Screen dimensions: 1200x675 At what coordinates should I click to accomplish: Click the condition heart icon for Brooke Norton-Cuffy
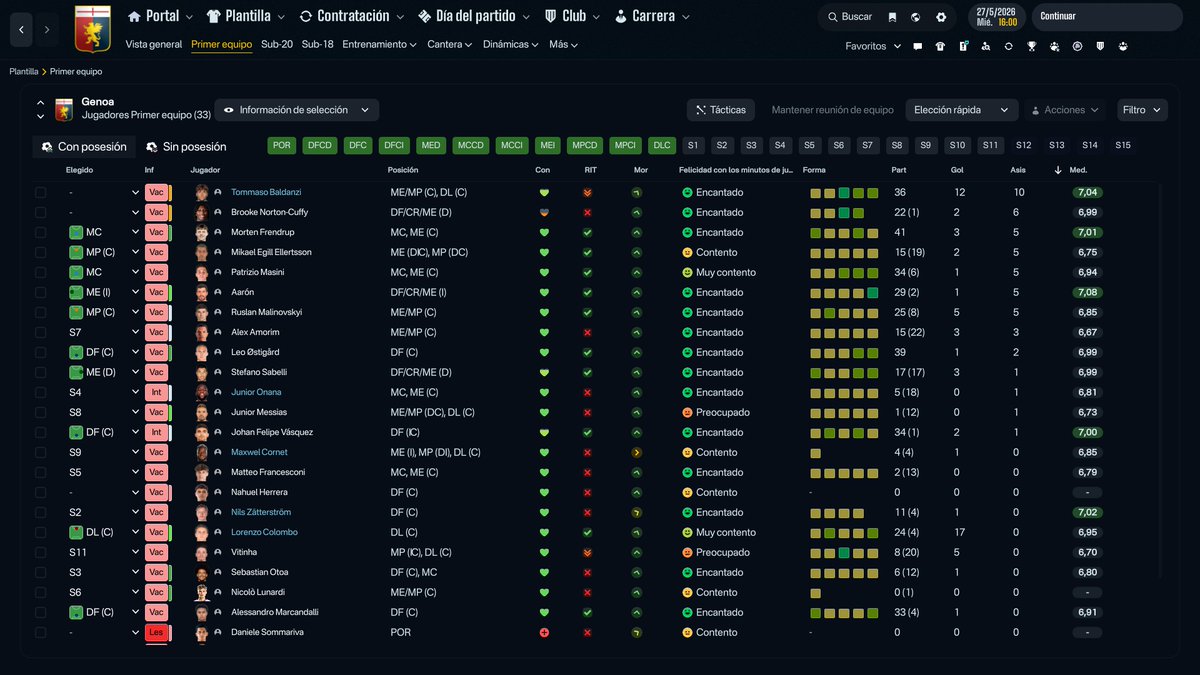[544, 212]
